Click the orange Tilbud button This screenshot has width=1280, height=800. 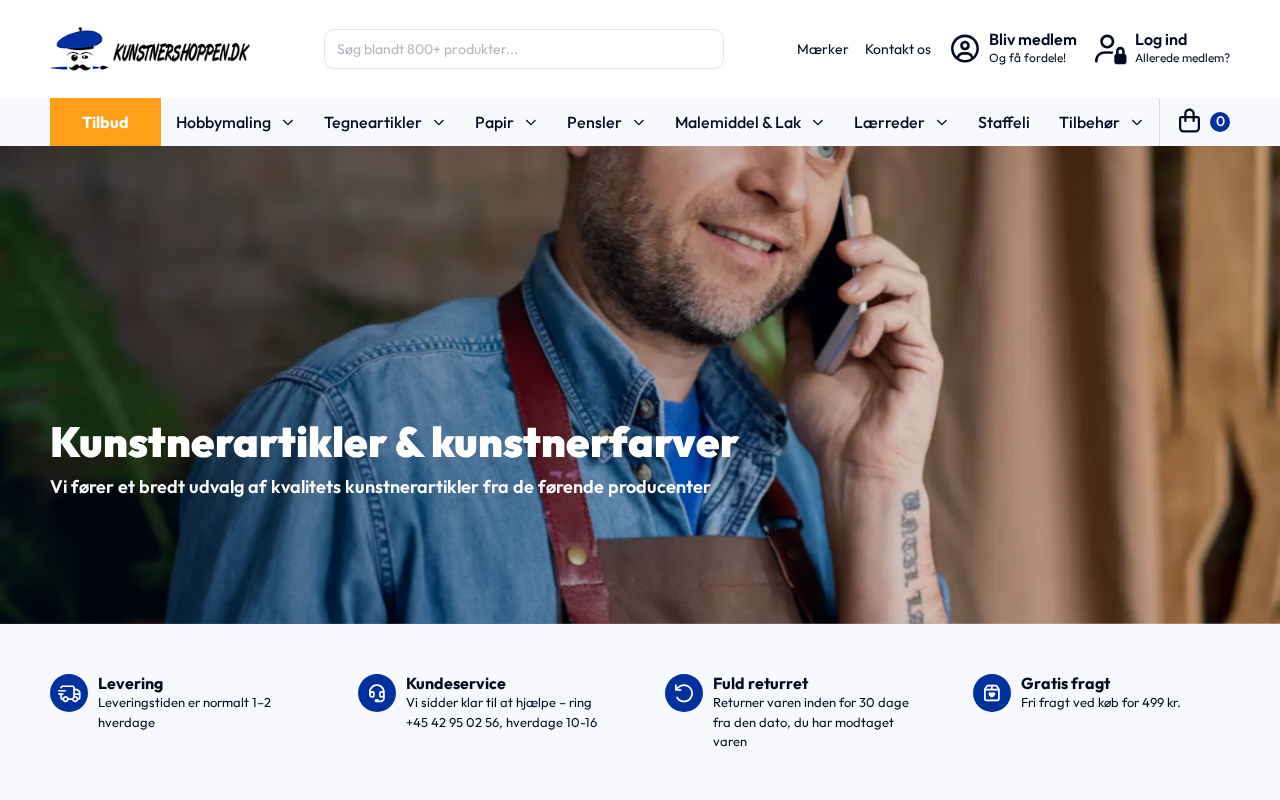coord(105,122)
